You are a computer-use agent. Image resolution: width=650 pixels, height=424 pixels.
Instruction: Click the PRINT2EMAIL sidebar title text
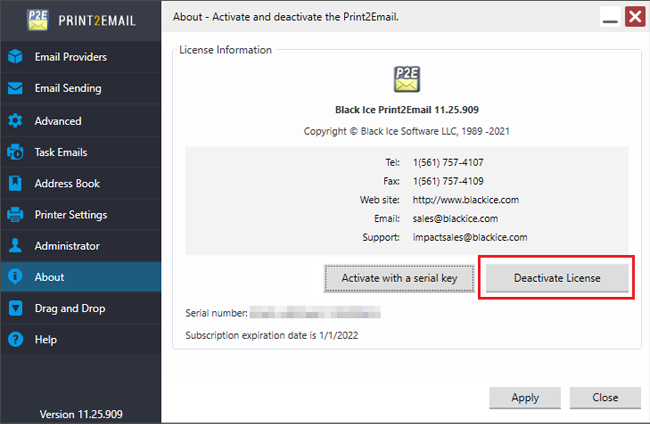97,21
